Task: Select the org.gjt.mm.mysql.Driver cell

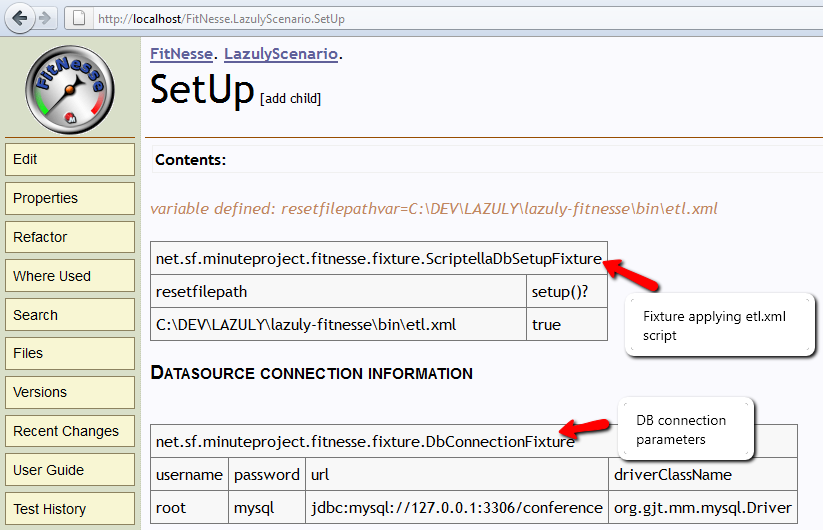Action: click(x=703, y=507)
